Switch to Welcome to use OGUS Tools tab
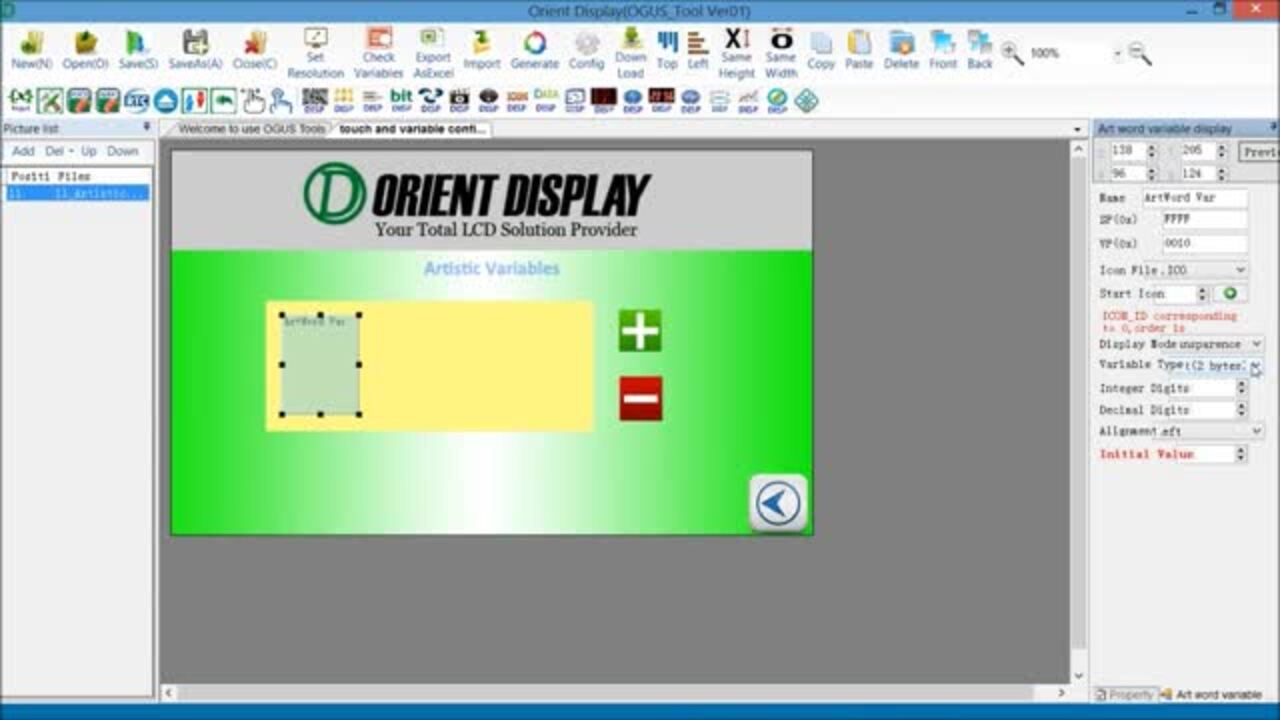 (251, 129)
